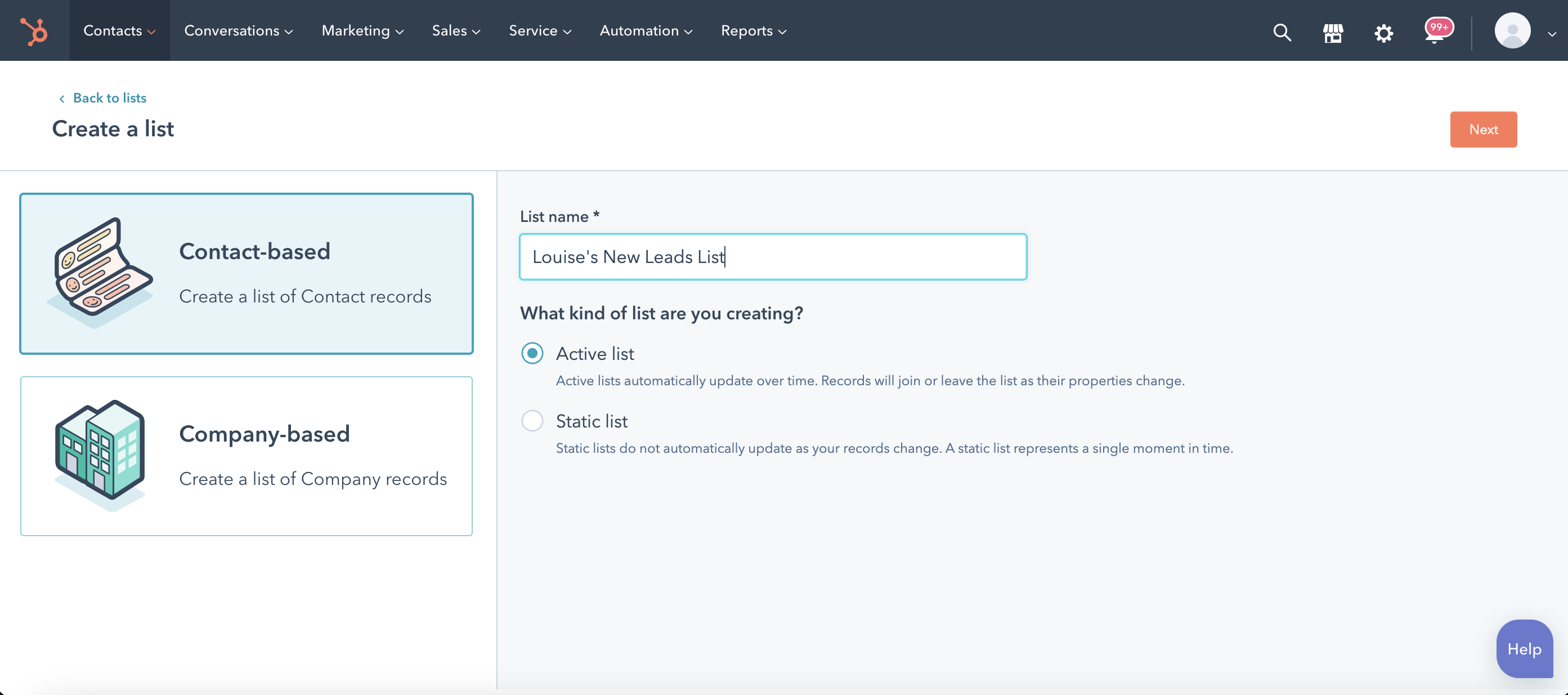This screenshot has height=695, width=1568.
Task: Expand the Automation dropdown menu
Action: pyautogui.click(x=646, y=30)
